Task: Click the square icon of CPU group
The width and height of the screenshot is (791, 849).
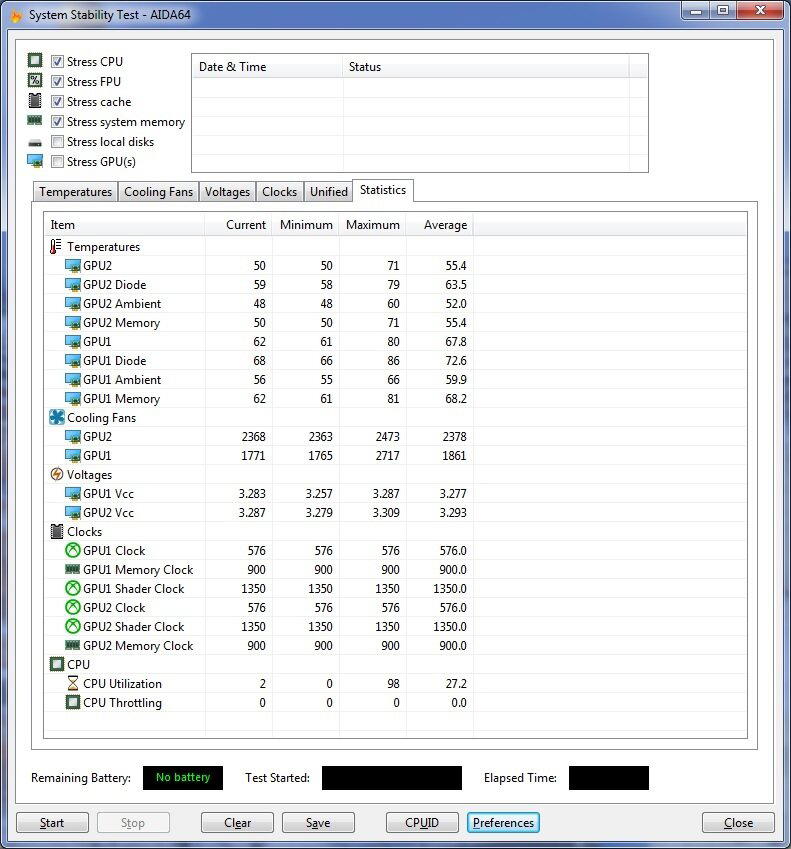Action: 56,664
